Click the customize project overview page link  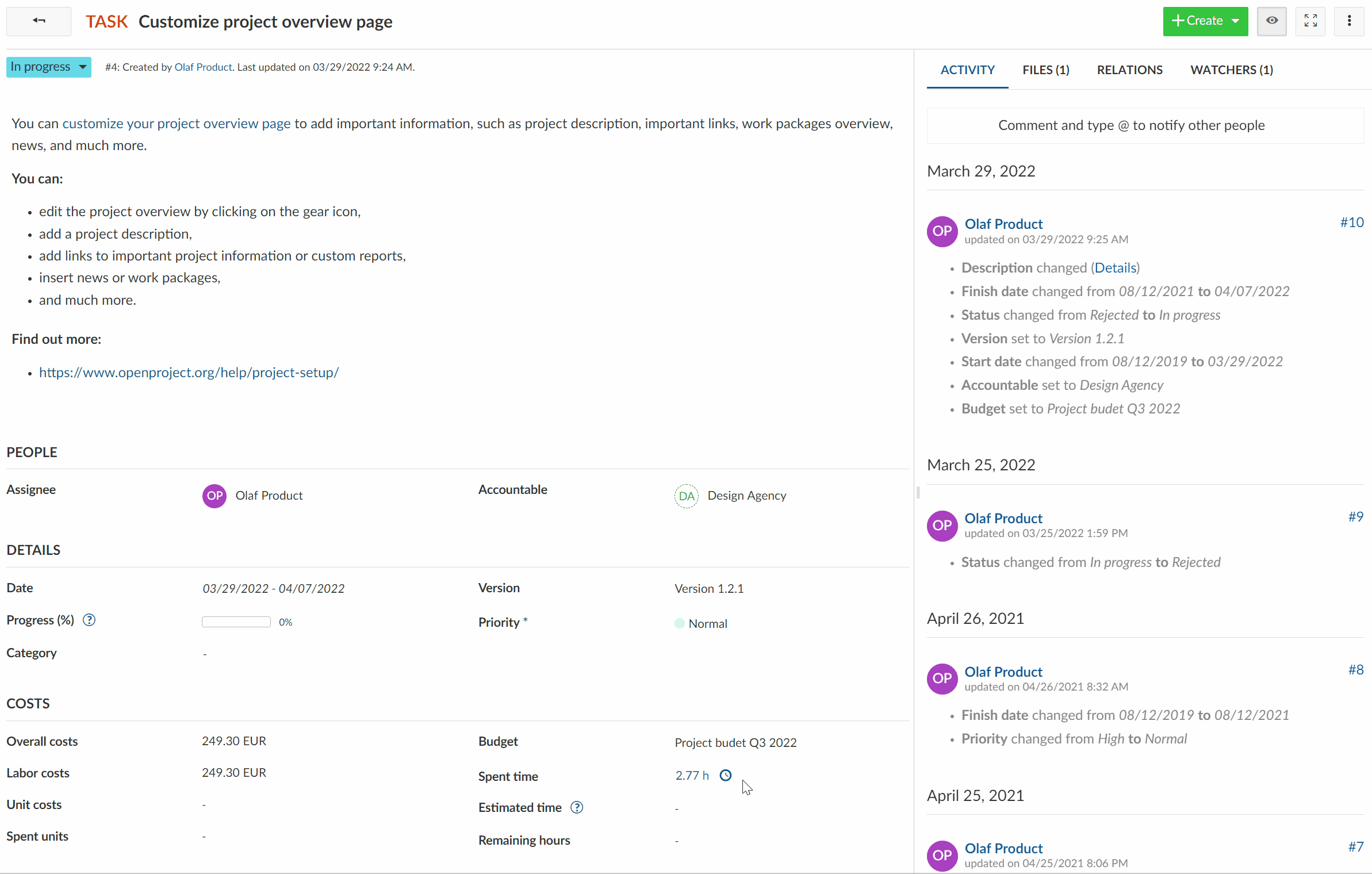pos(176,123)
